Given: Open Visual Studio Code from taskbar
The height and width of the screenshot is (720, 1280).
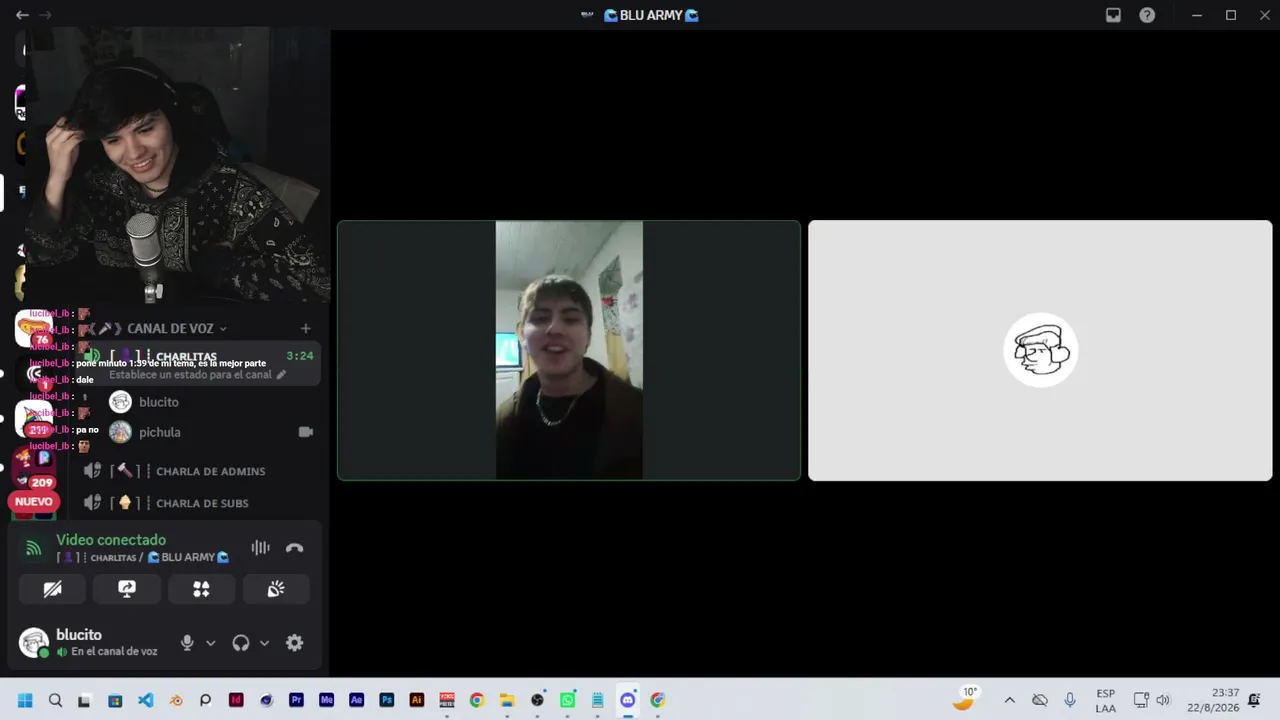Looking at the screenshot, I should (x=146, y=700).
